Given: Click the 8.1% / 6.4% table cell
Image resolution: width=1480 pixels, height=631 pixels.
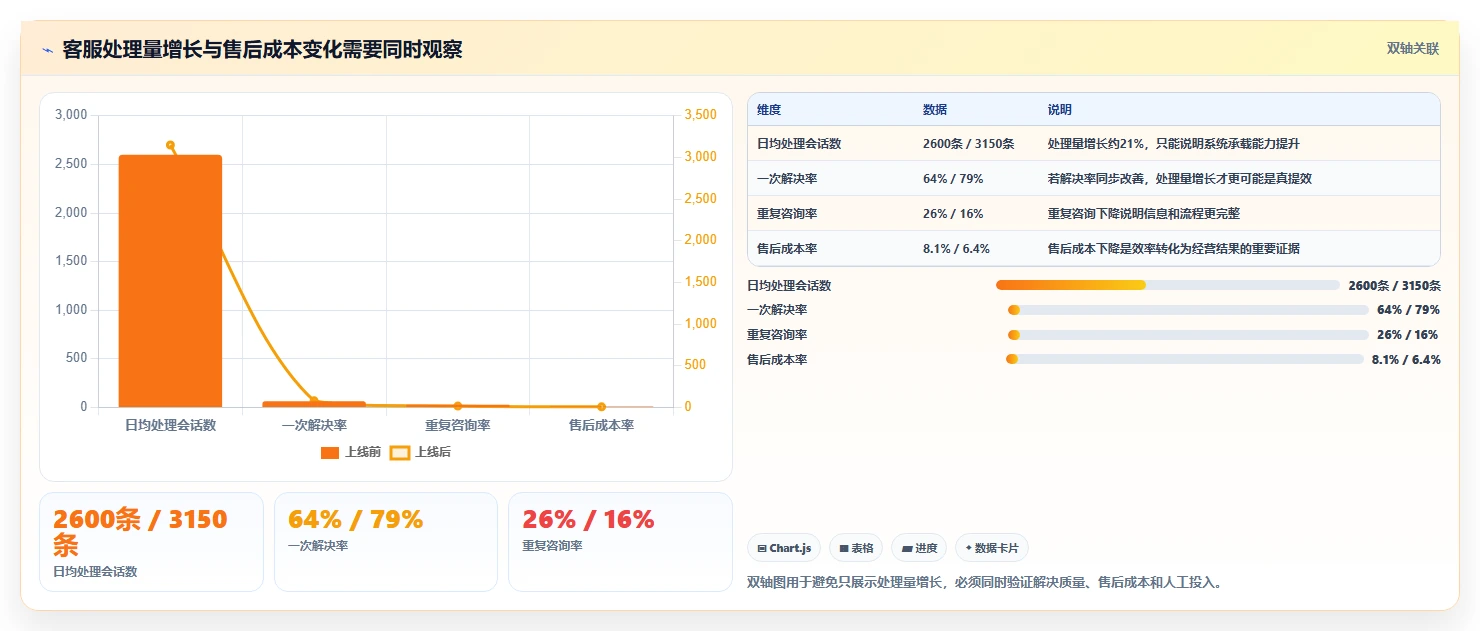Looking at the screenshot, I should click(x=956, y=249).
